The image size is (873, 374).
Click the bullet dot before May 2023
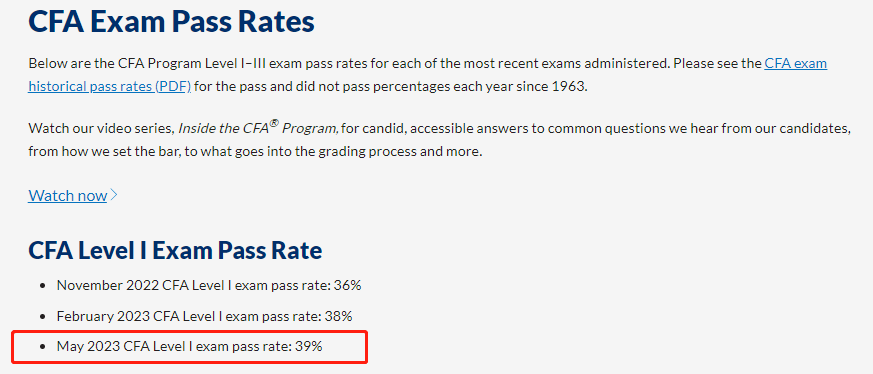(43, 347)
